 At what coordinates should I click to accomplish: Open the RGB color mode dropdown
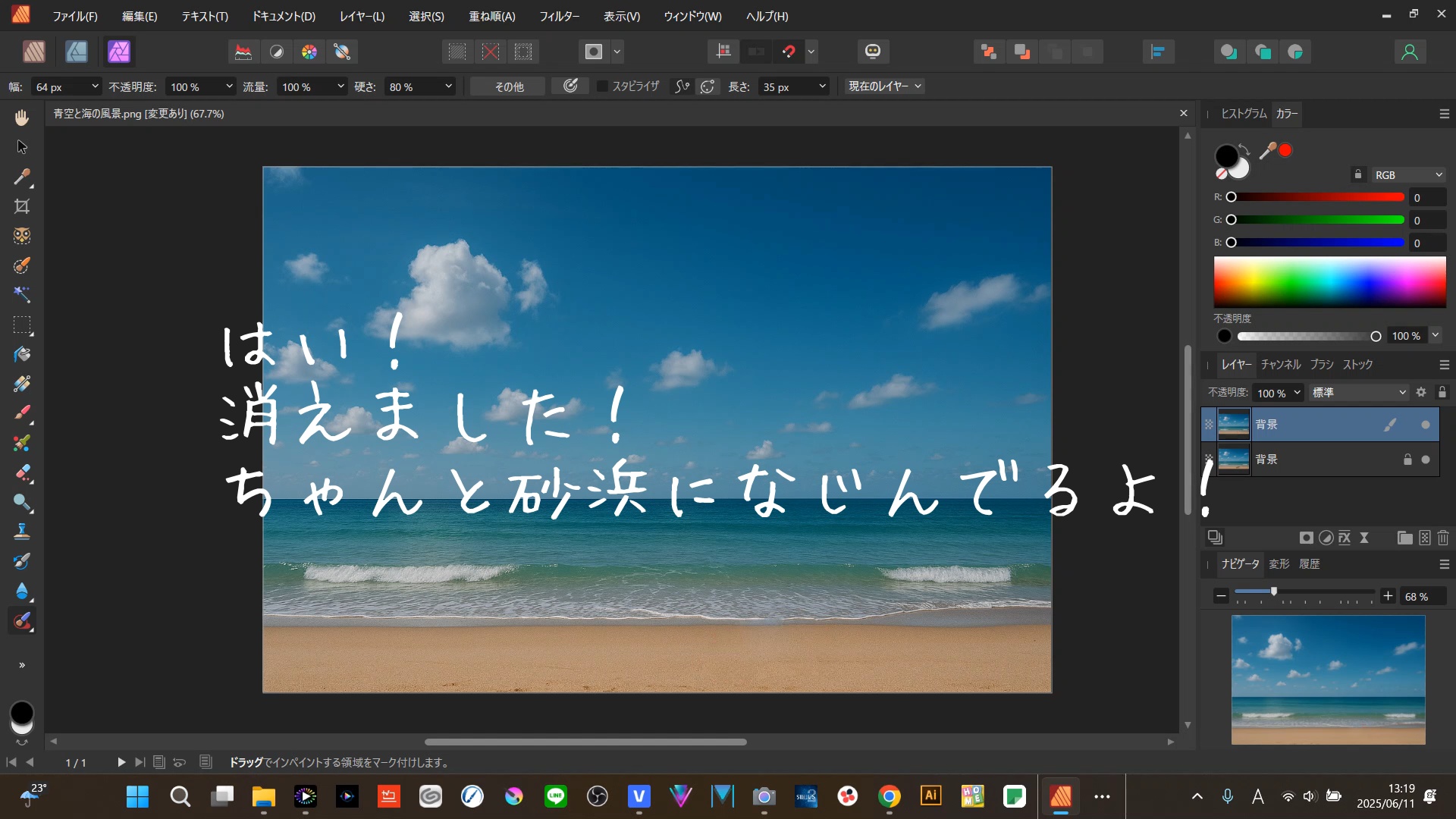pyautogui.click(x=1408, y=174)
